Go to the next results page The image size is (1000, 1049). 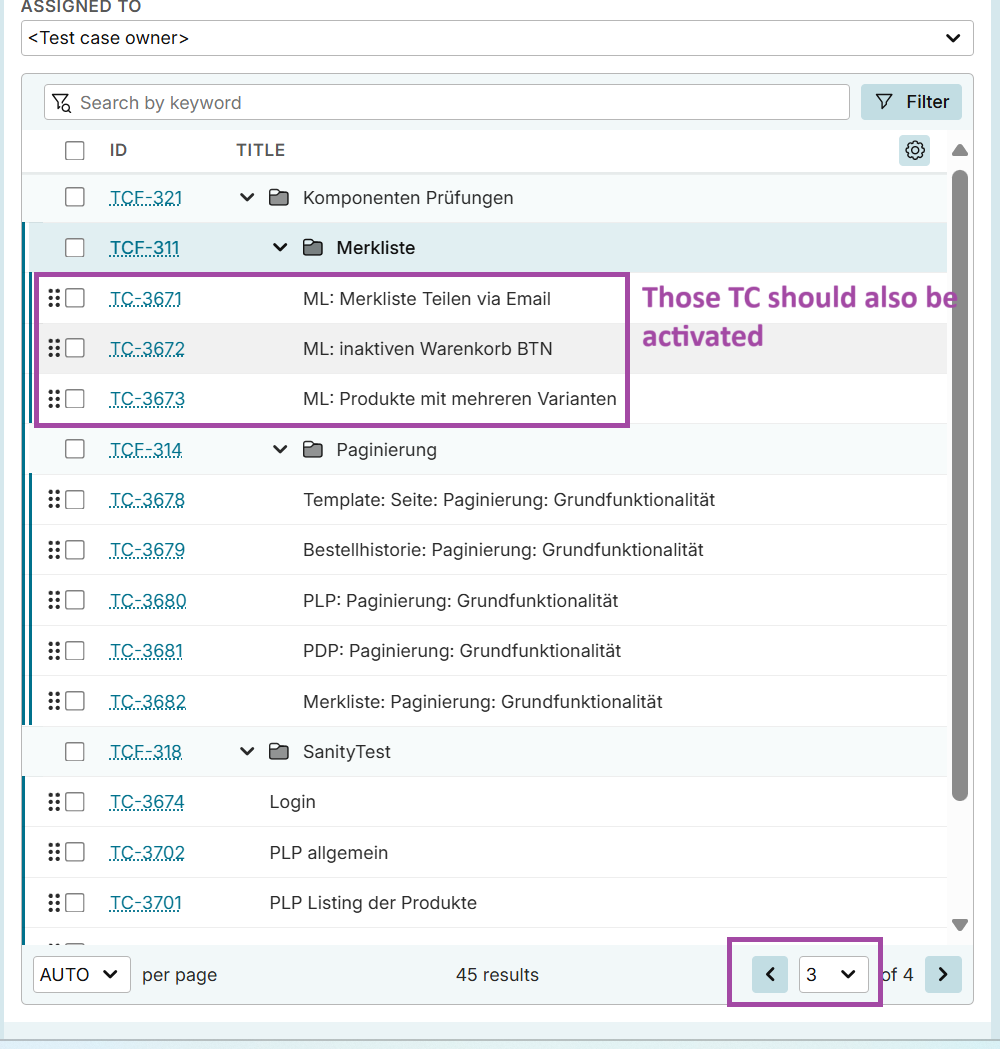point(942,974)
